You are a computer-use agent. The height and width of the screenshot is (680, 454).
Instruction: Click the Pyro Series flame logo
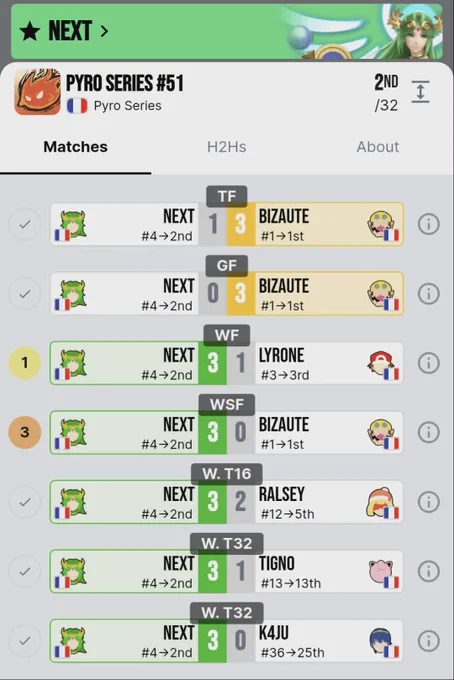[x=37, y=92]
